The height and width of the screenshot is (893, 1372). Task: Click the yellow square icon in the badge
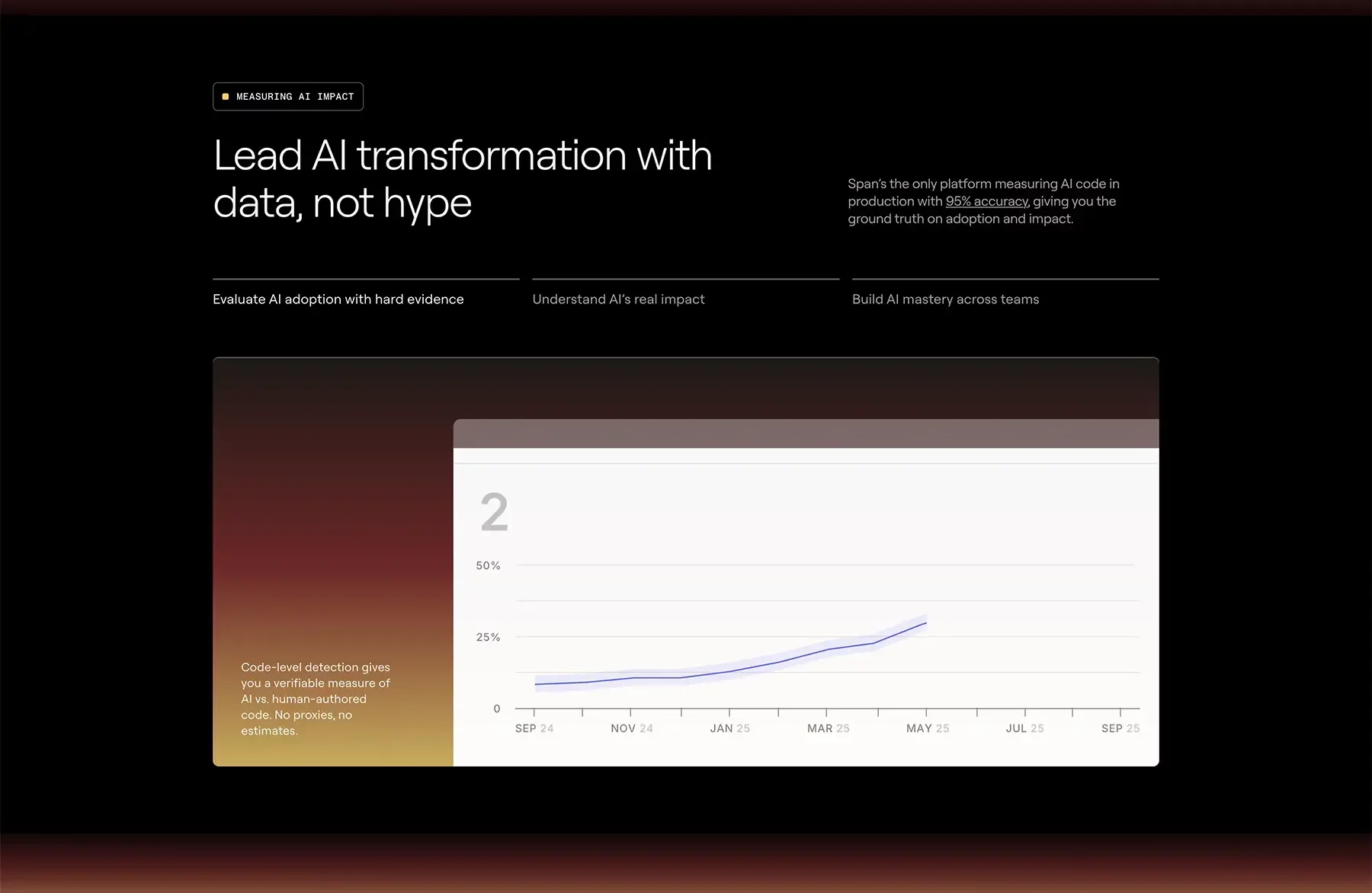click(x=226, y=97)
